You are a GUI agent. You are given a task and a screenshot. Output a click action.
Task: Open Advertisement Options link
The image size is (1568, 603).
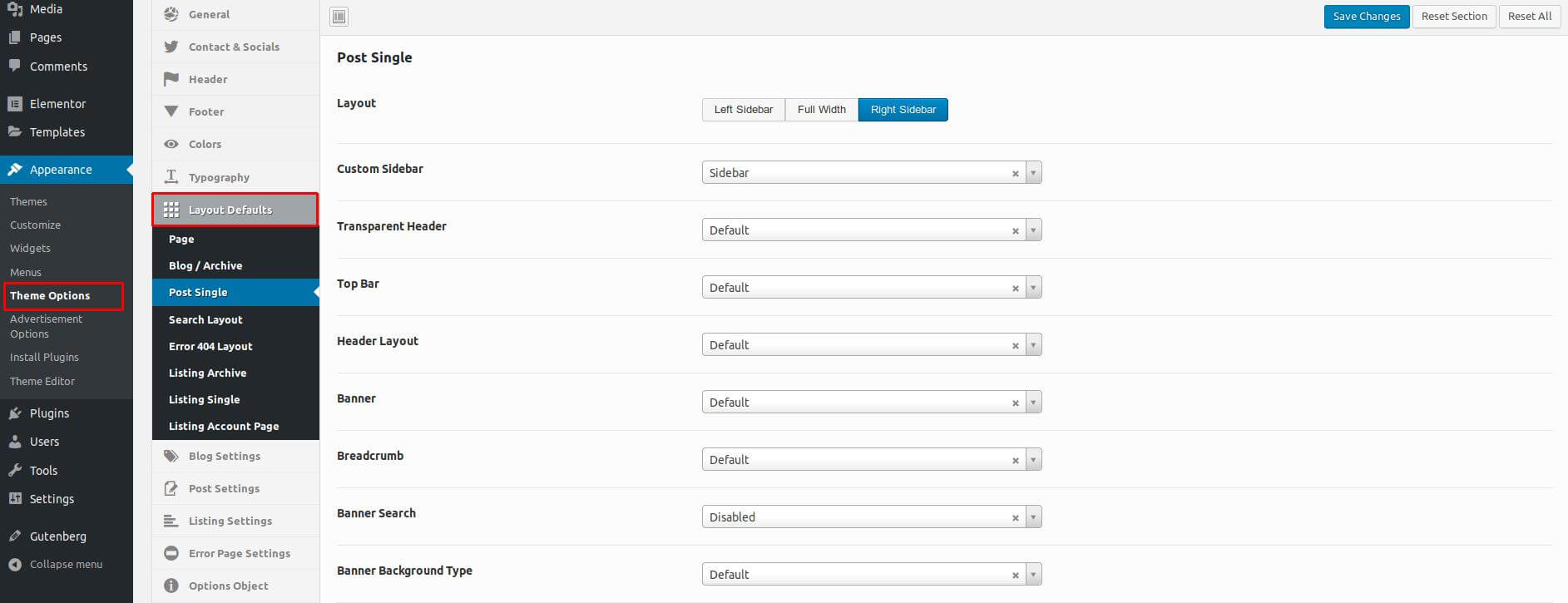click(46, 326)
